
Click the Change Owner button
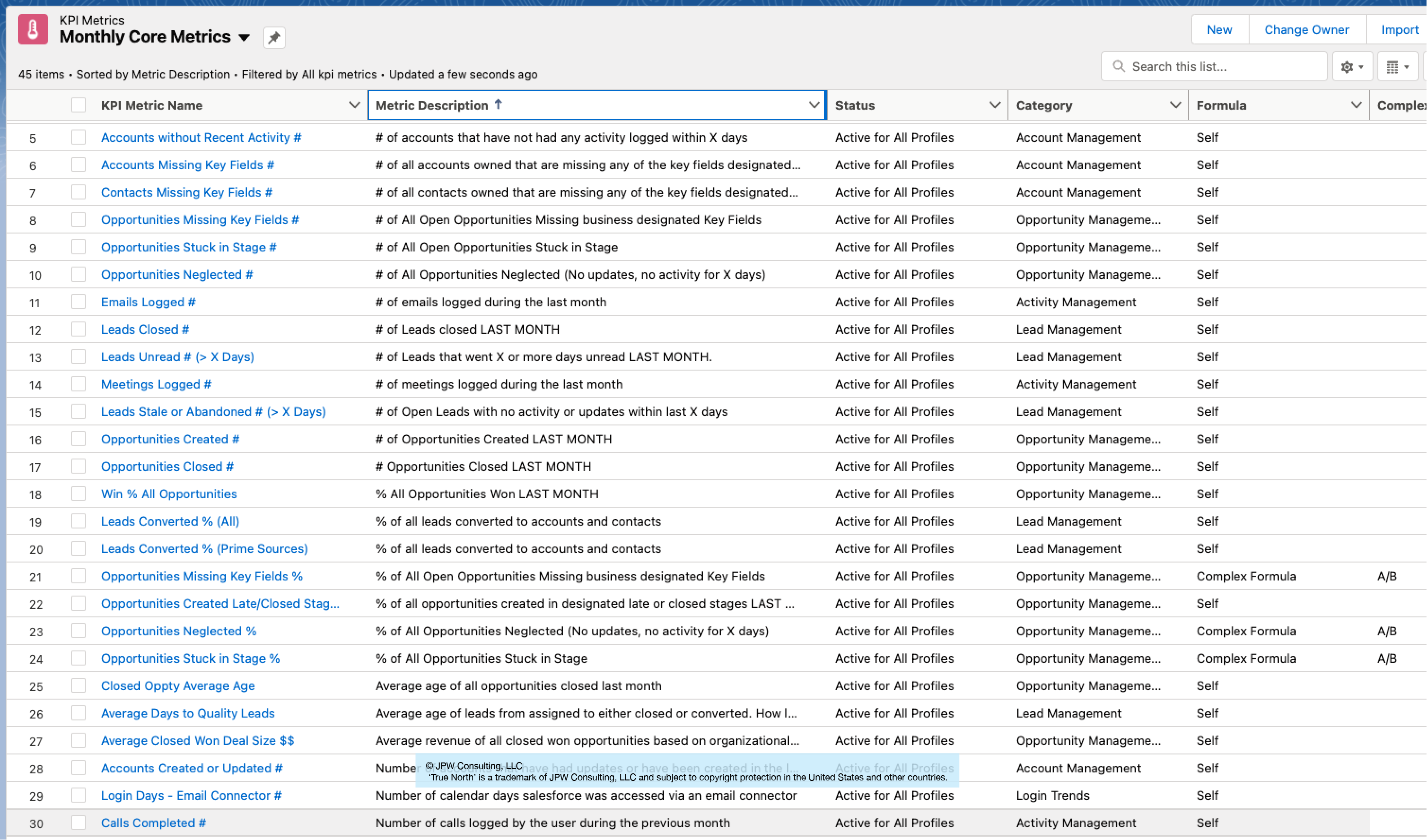1307,29
